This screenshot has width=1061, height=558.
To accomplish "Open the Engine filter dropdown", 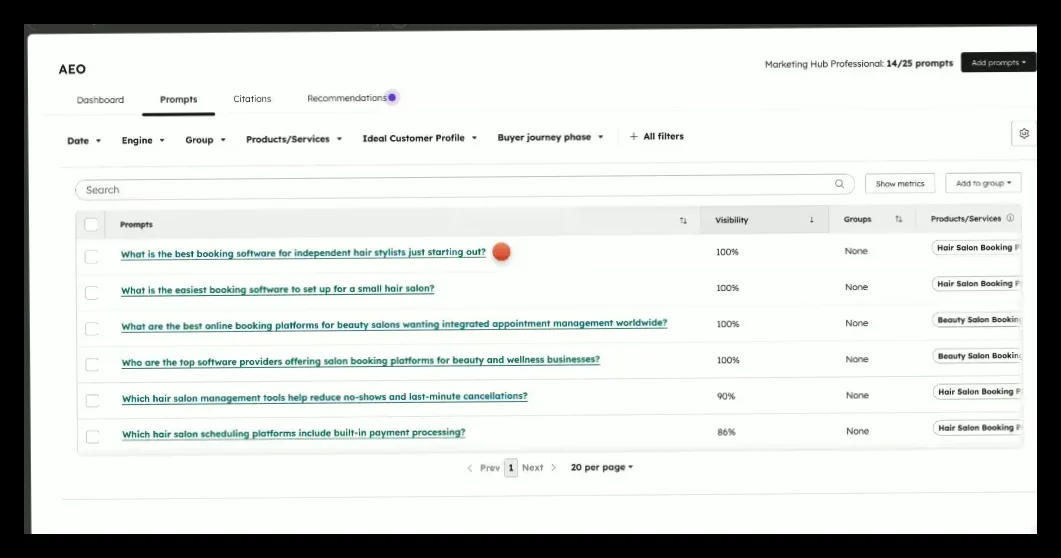I will pos(143,140).
